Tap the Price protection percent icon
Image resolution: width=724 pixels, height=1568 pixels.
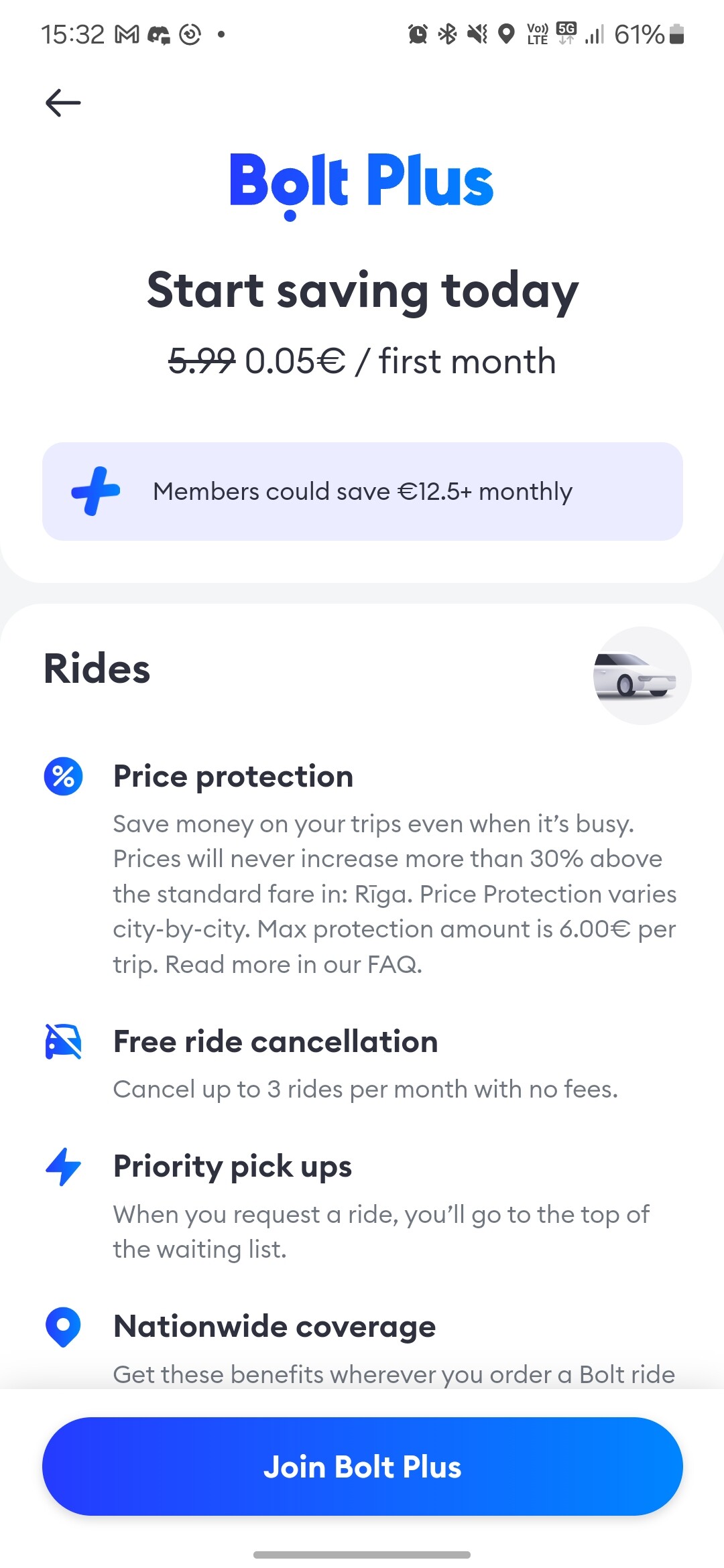click(x=63, y=777)
